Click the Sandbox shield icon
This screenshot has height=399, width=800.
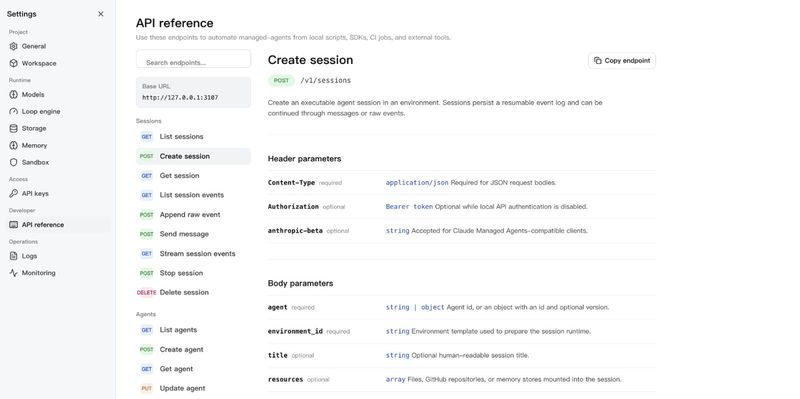13,162
